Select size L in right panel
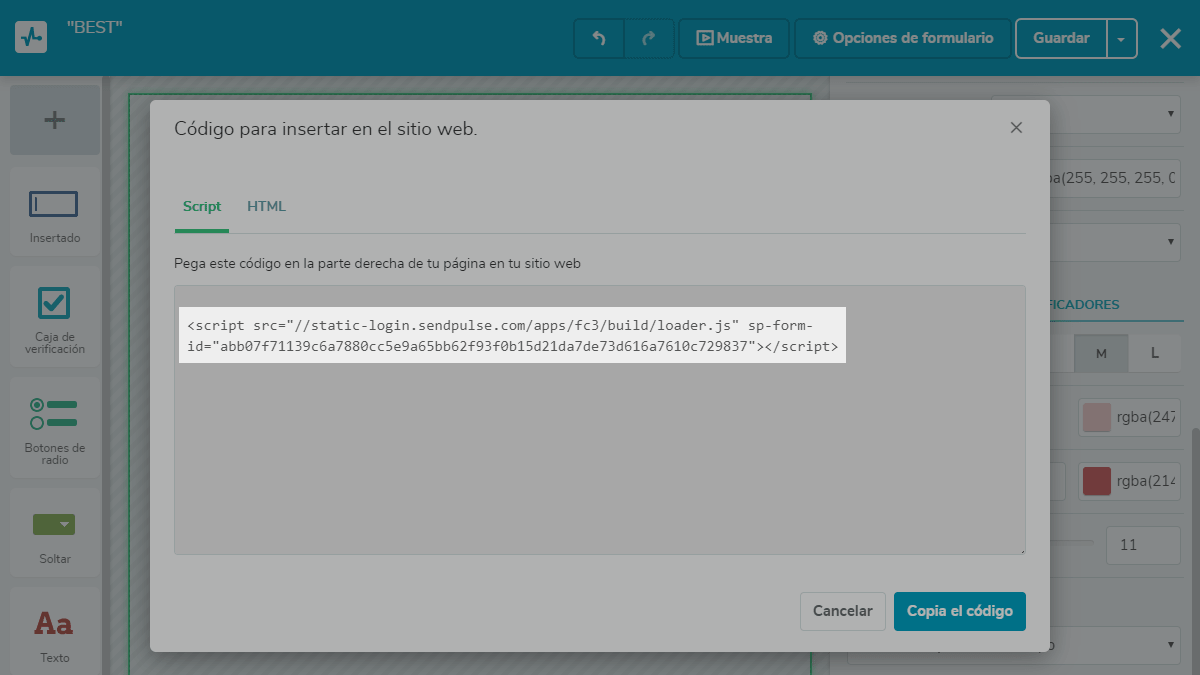Image resolution: width=1200 pixels, height=675 pixels. [1155, 353]
